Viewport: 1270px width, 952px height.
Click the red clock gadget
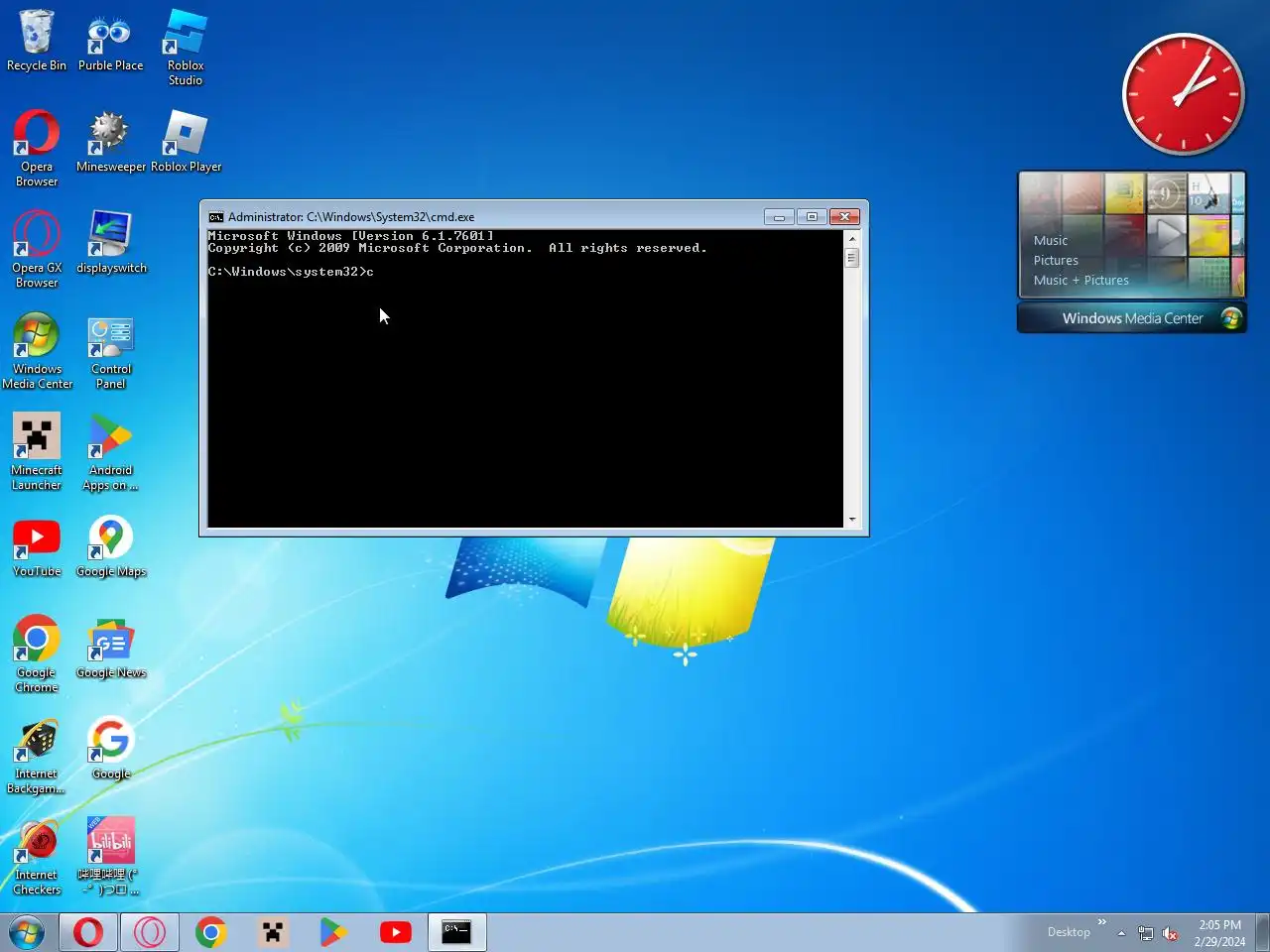pos(1184,94)
